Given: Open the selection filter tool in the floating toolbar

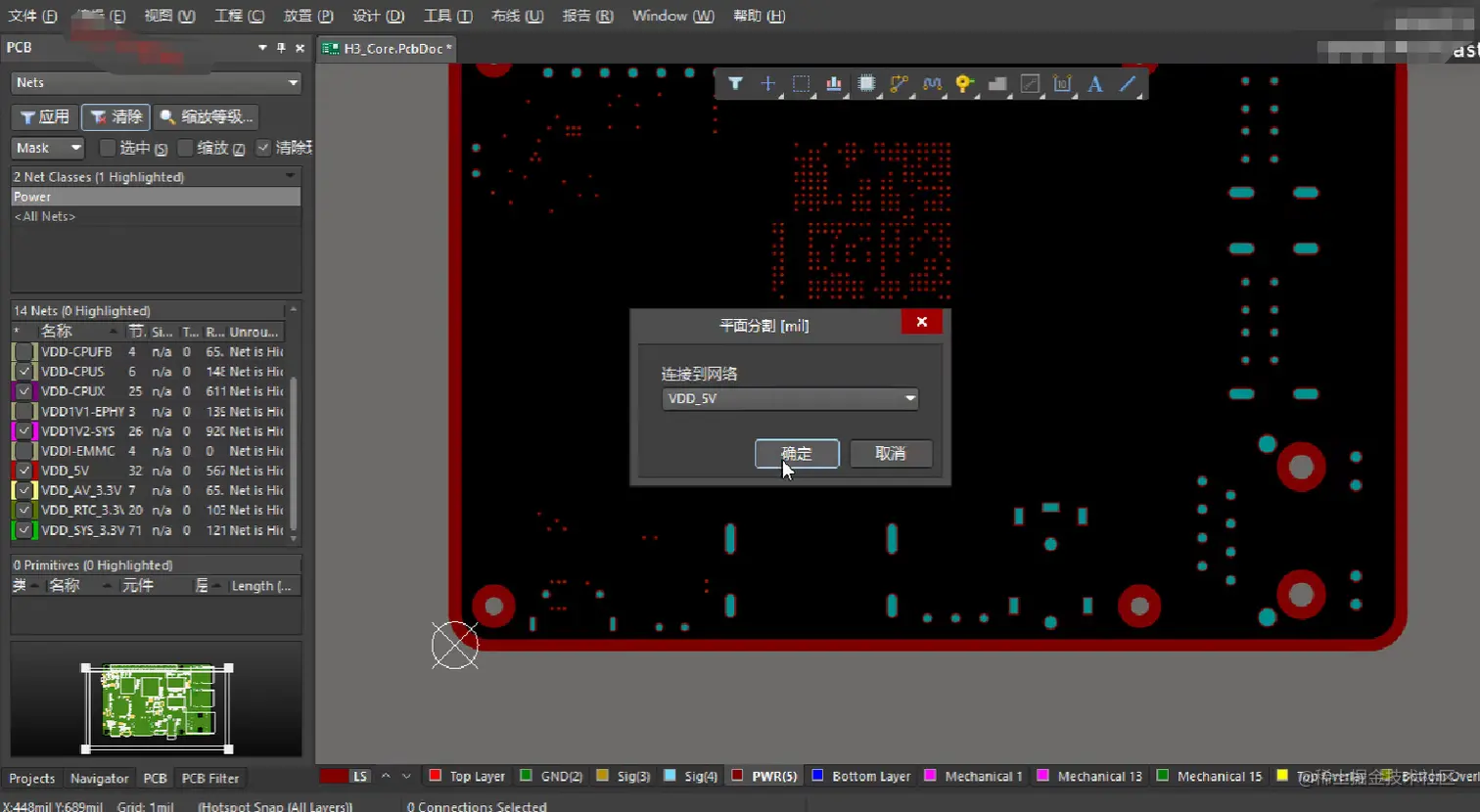Looking at the screenshot, I should coord(735,84).
